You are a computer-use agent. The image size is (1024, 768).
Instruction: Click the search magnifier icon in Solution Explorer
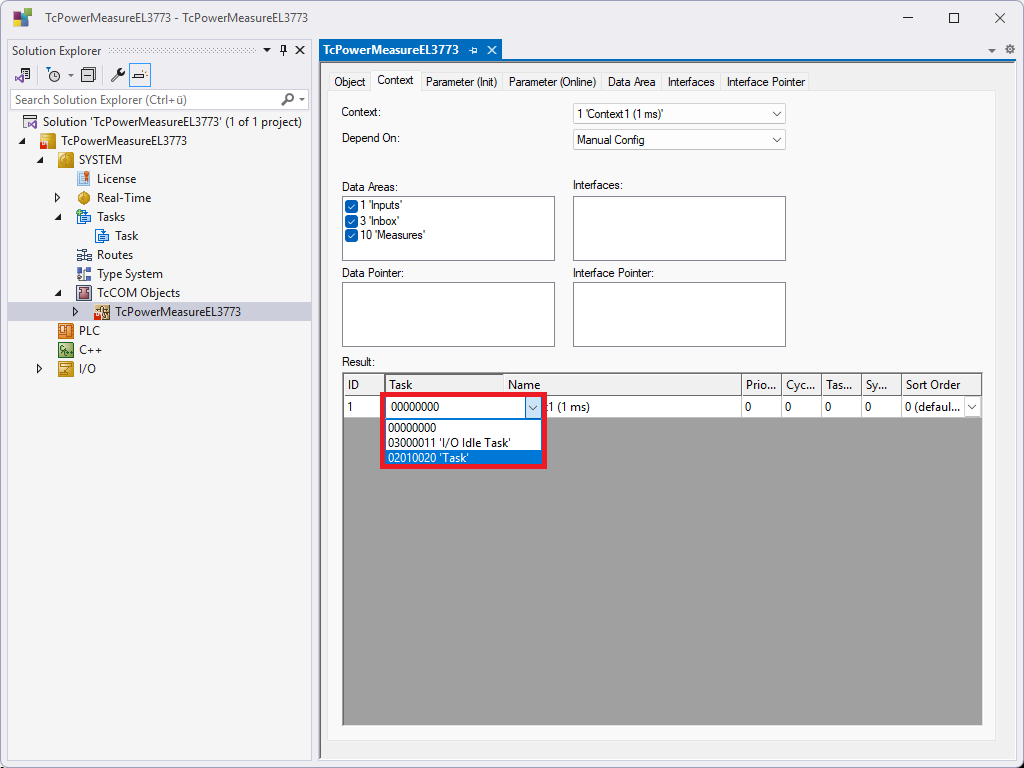click(287, 99)
